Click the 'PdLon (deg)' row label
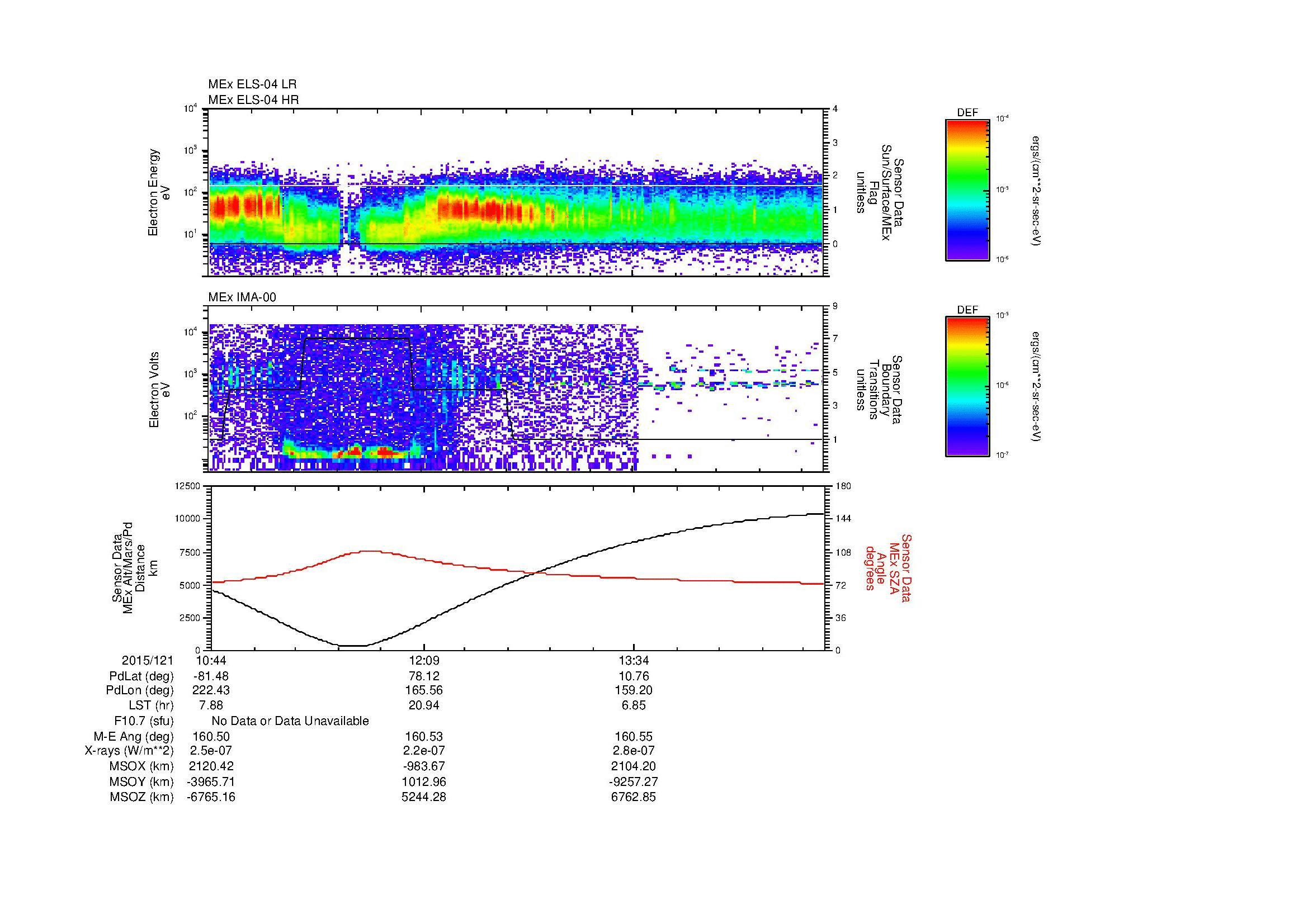The image size is (1308, 924). tap(140, 690)
